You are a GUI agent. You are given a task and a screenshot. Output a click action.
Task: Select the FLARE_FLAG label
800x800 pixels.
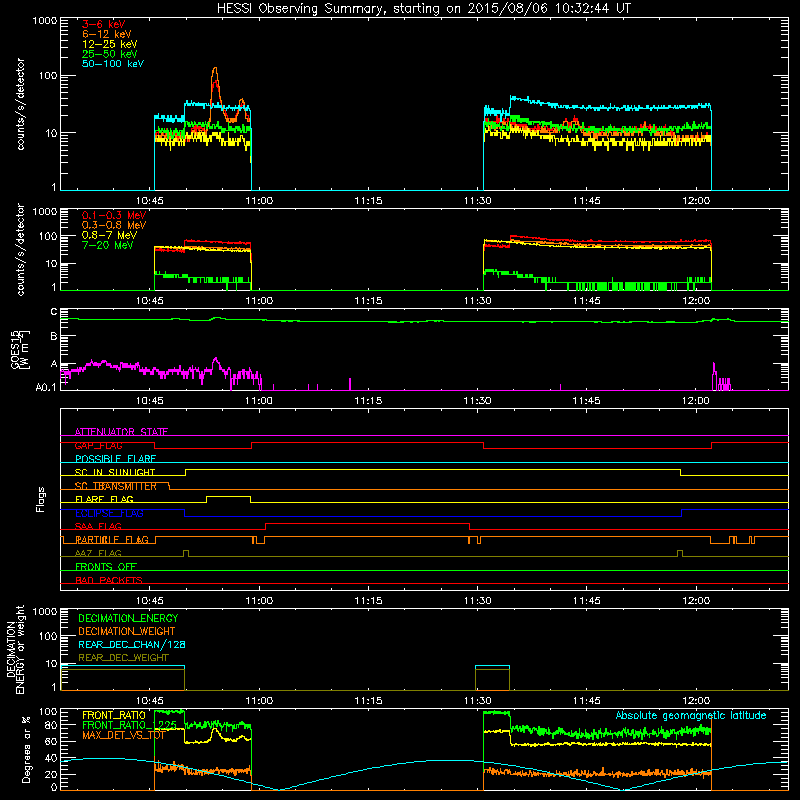(x=104, y=499)
